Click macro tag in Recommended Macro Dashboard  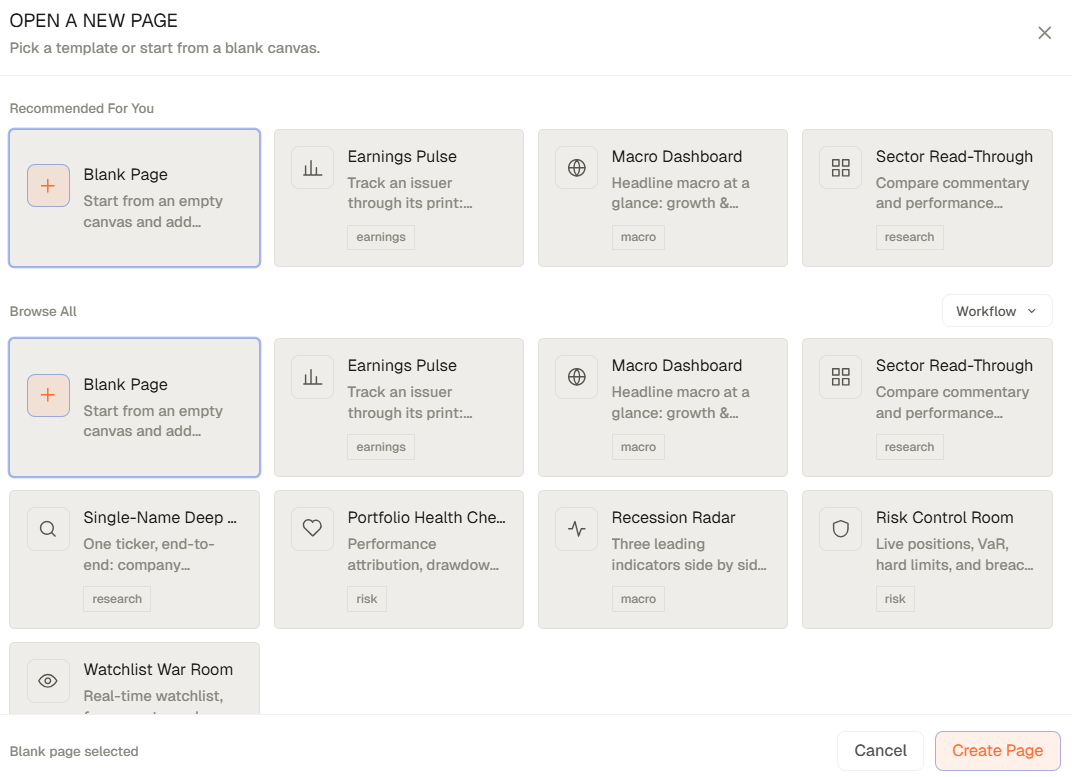coord(638,237)
